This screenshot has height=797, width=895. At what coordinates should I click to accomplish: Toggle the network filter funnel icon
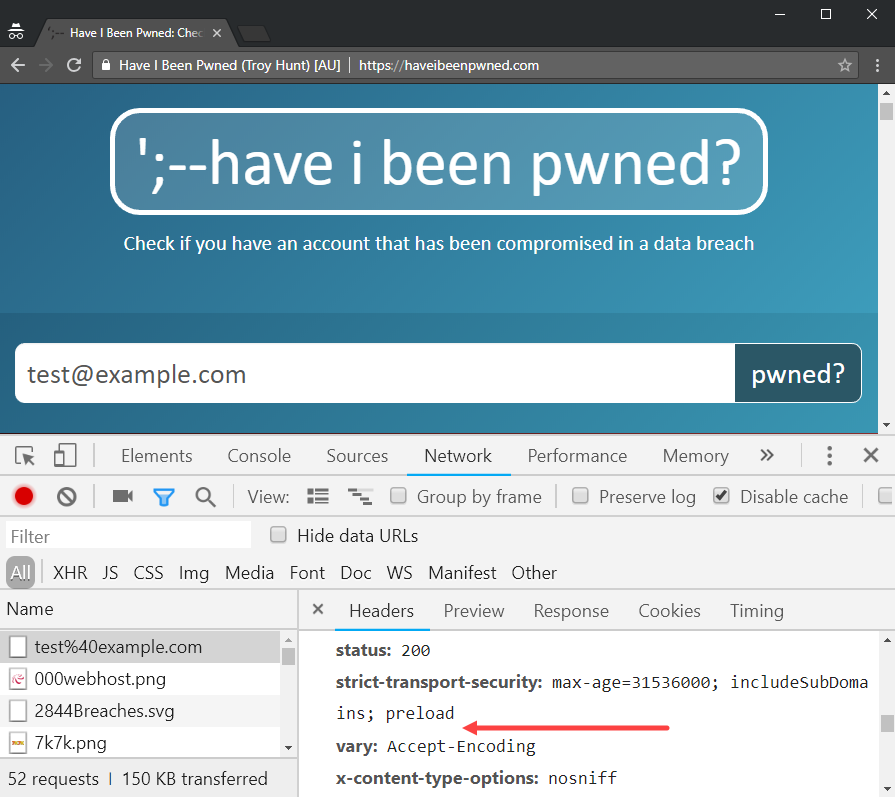pos(164,497)
